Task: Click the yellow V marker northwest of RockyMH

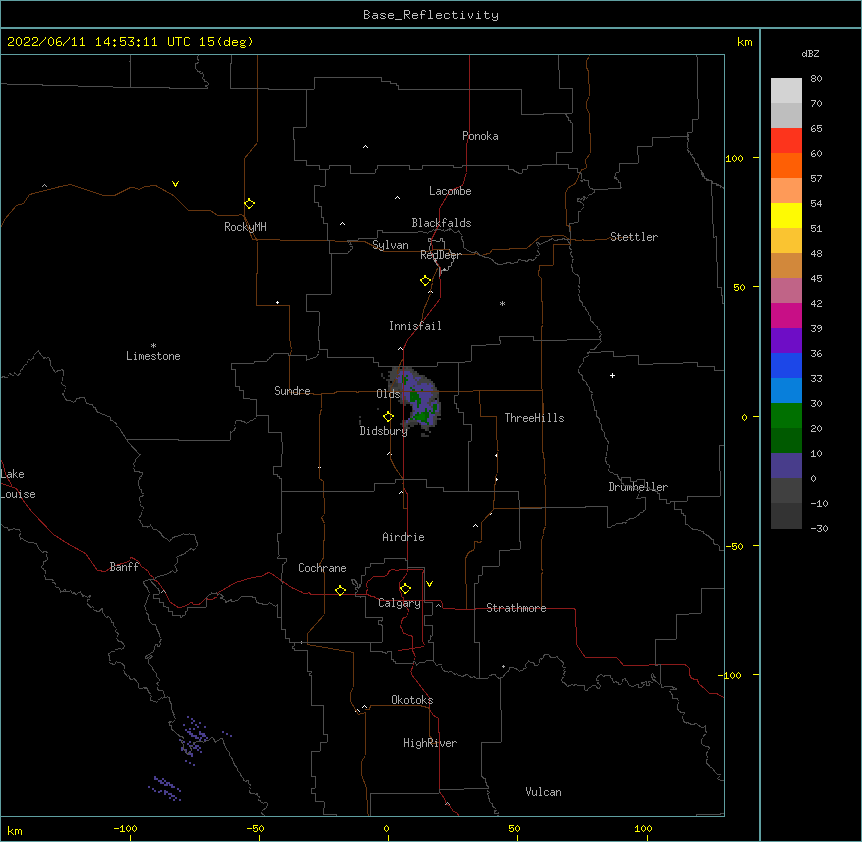Action: point(175,184)
